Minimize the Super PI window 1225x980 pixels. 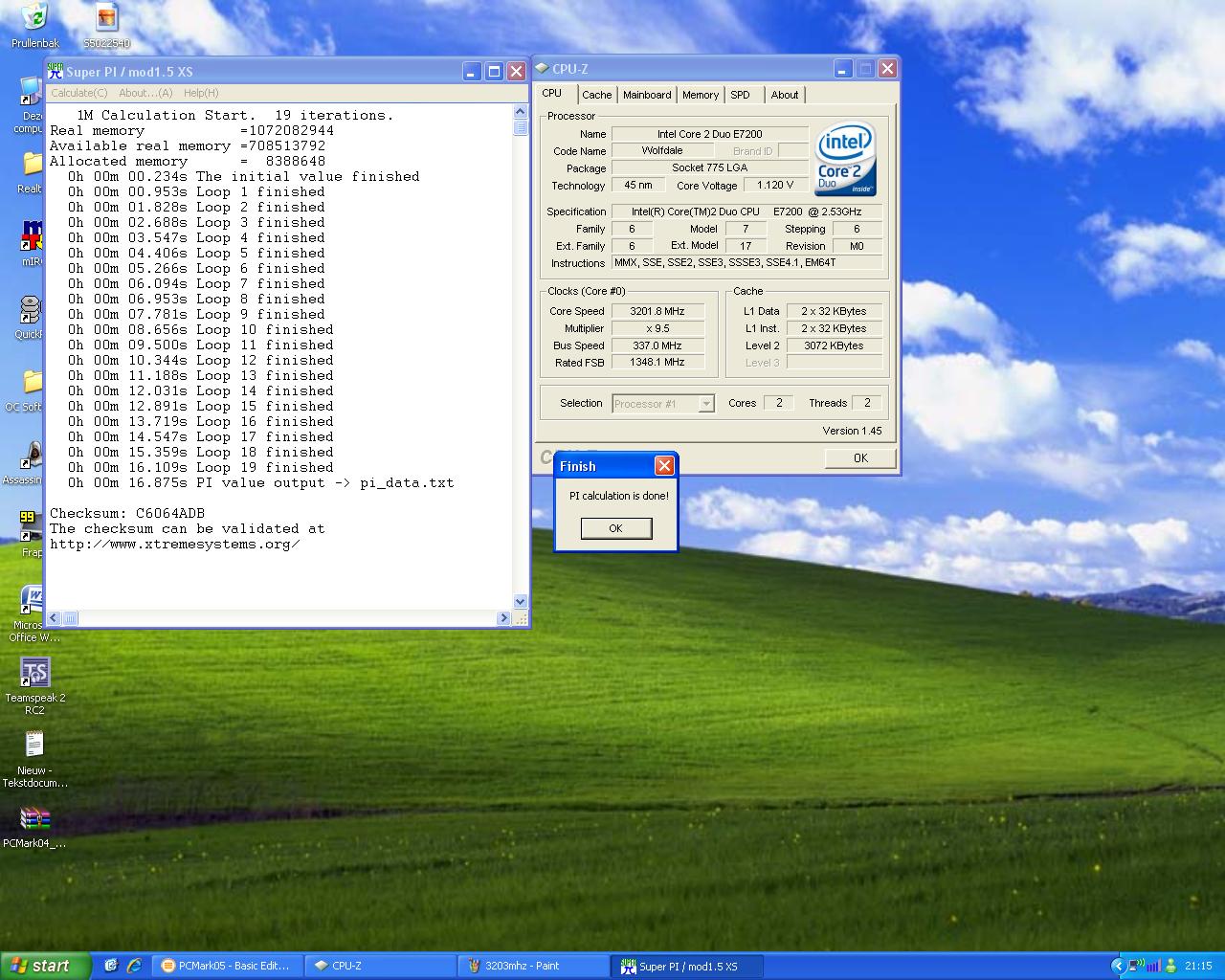(x=472, y=72)
